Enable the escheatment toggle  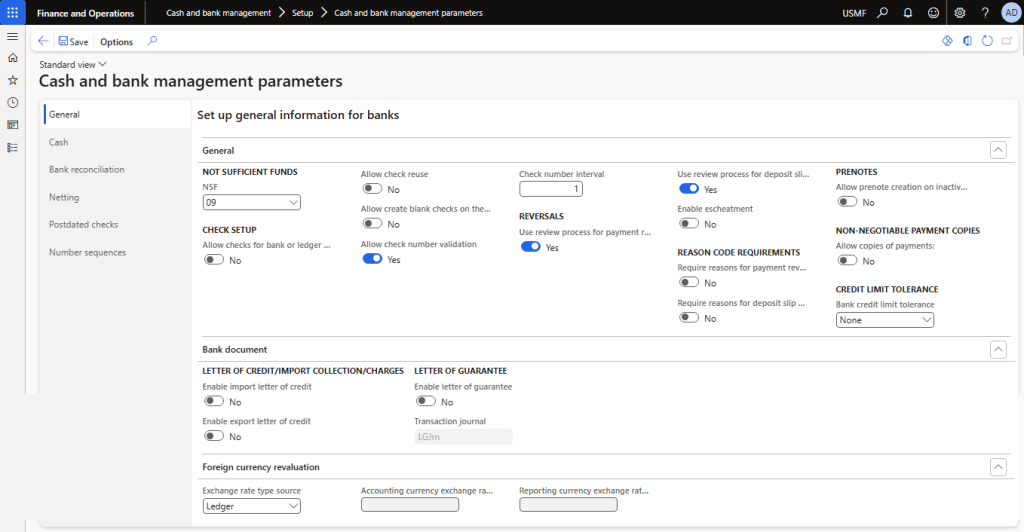coord(689,224)
